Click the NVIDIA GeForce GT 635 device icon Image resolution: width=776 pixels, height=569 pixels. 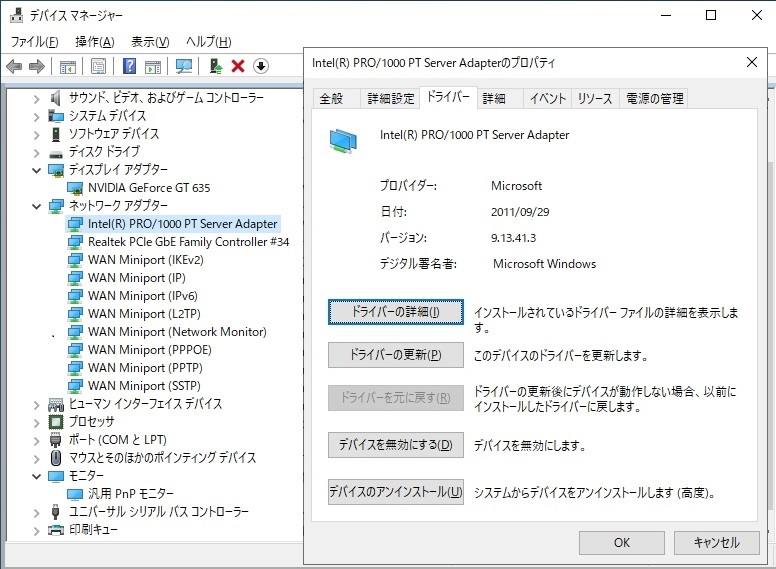pos(75,188)
